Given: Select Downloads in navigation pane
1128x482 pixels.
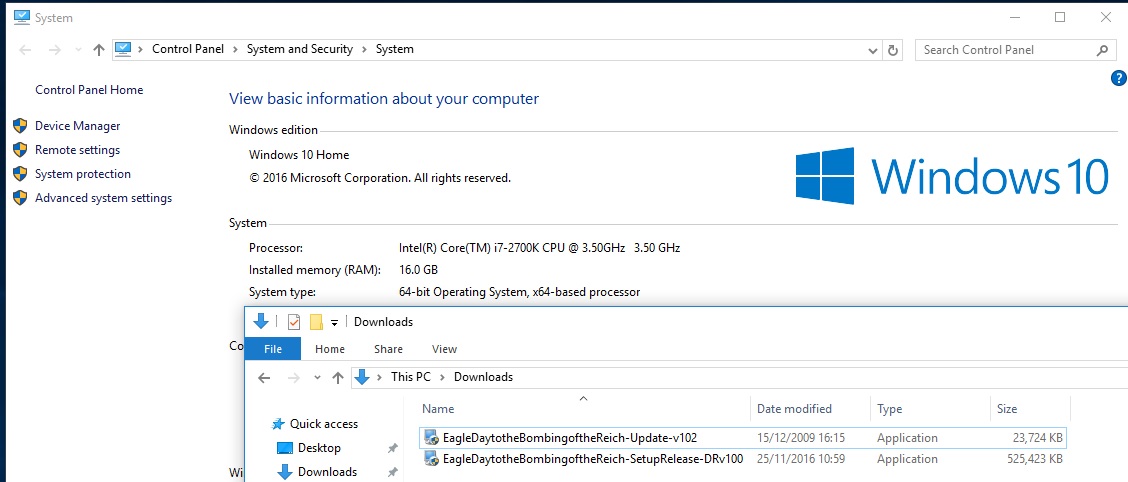Looking at the screenshot, I should click(x=327, y=472).
